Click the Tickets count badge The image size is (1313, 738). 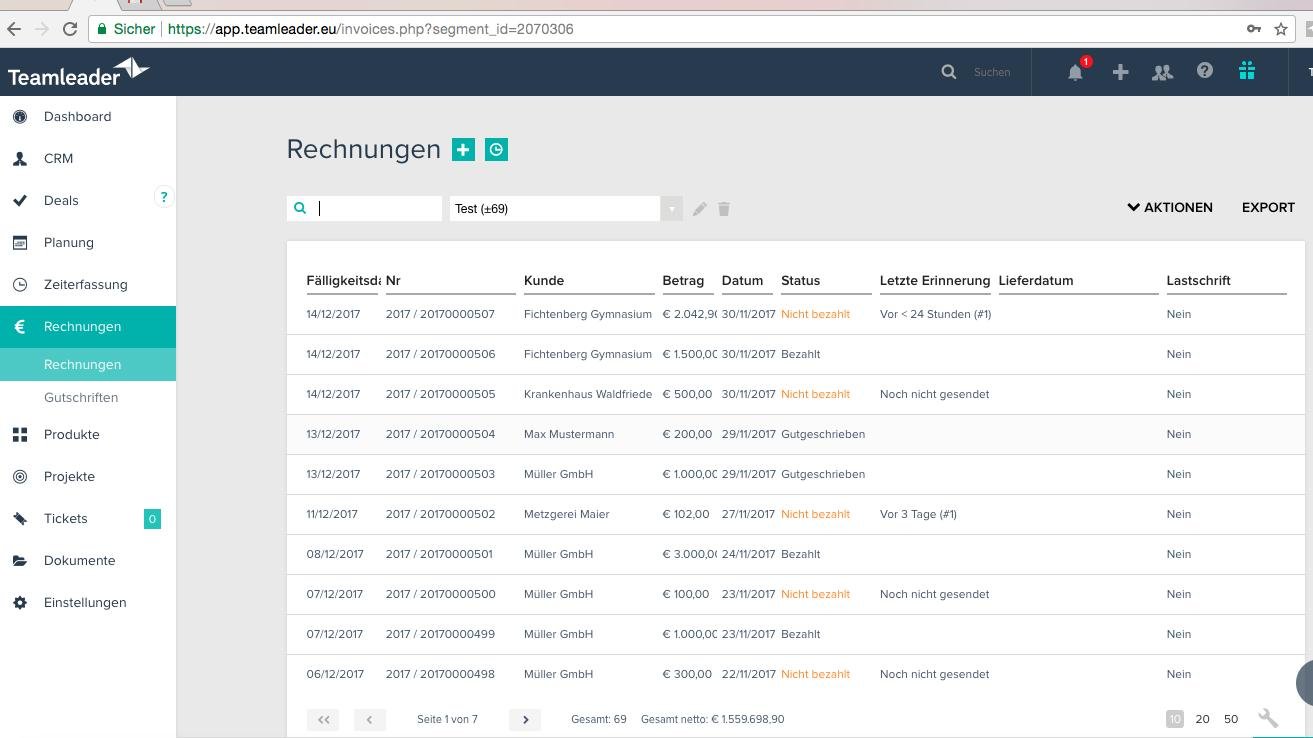pos(152,519)
